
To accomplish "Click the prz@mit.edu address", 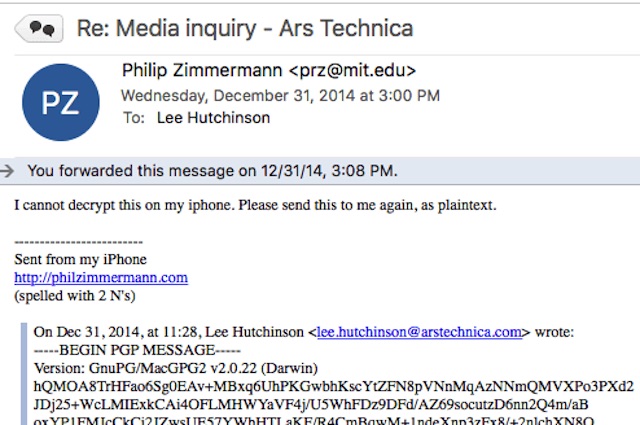I will point(353,71).
